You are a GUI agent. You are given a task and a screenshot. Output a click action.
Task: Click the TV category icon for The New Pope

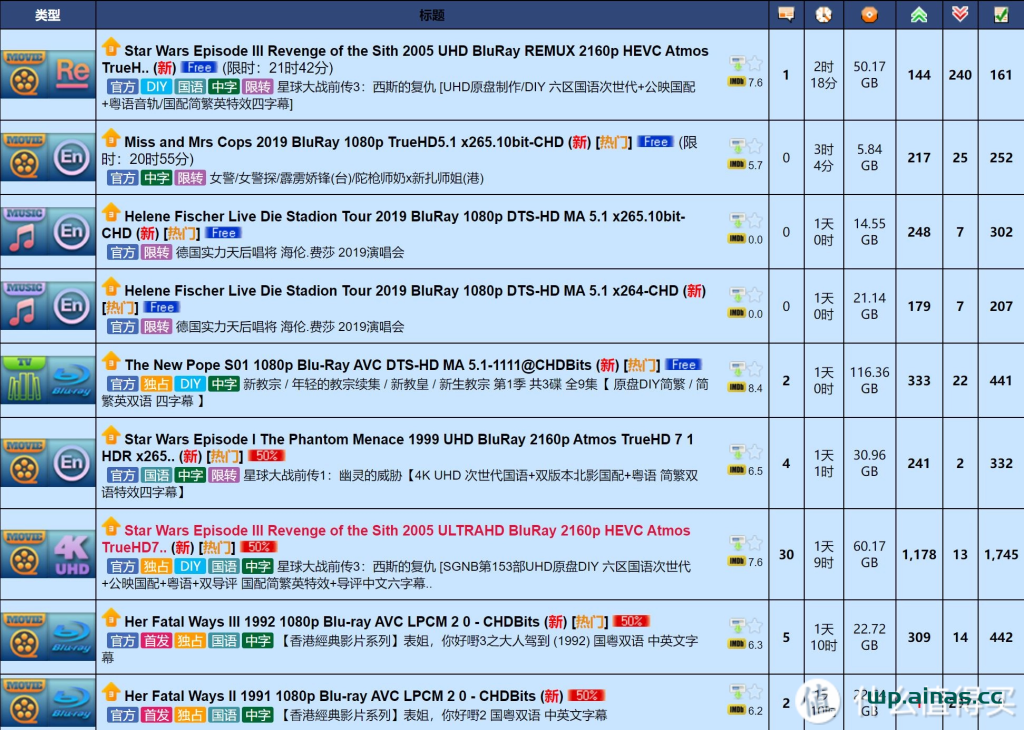pos(24,379)
